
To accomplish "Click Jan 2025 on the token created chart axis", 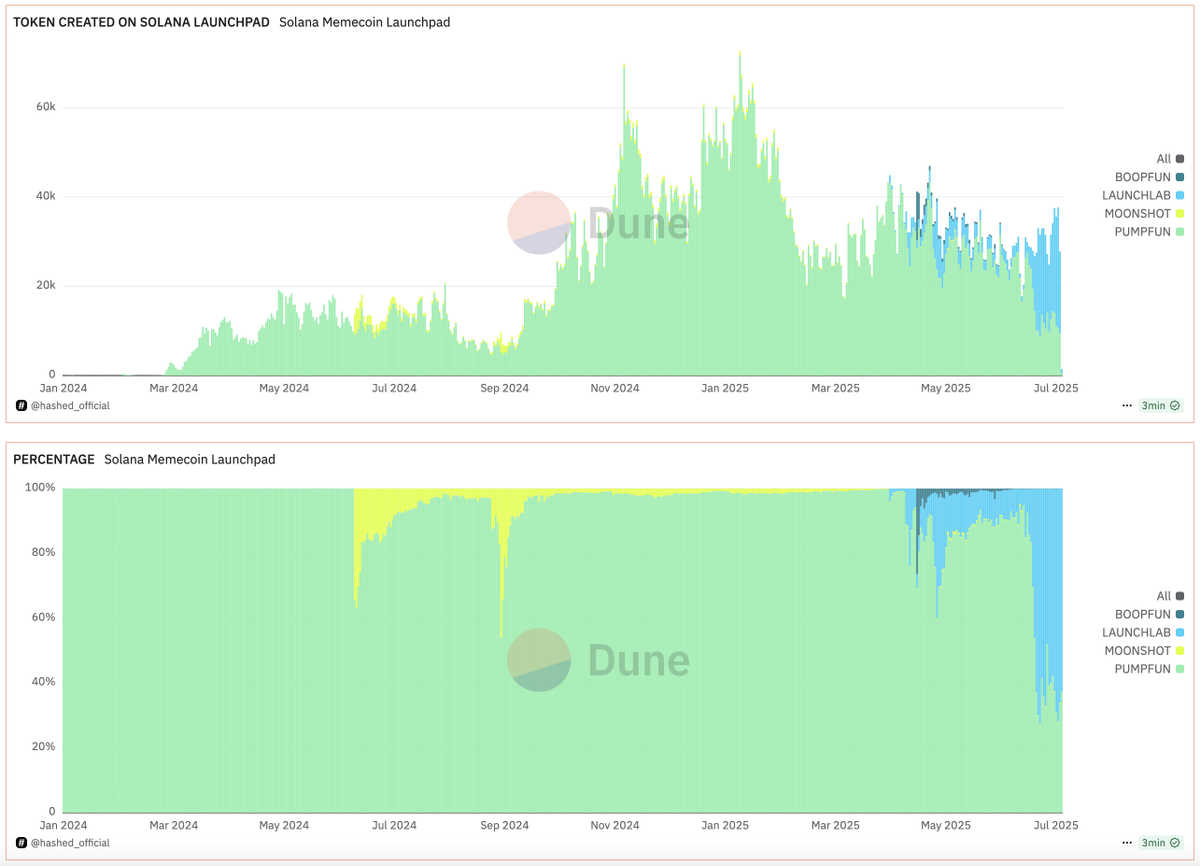I will [725, 388].
